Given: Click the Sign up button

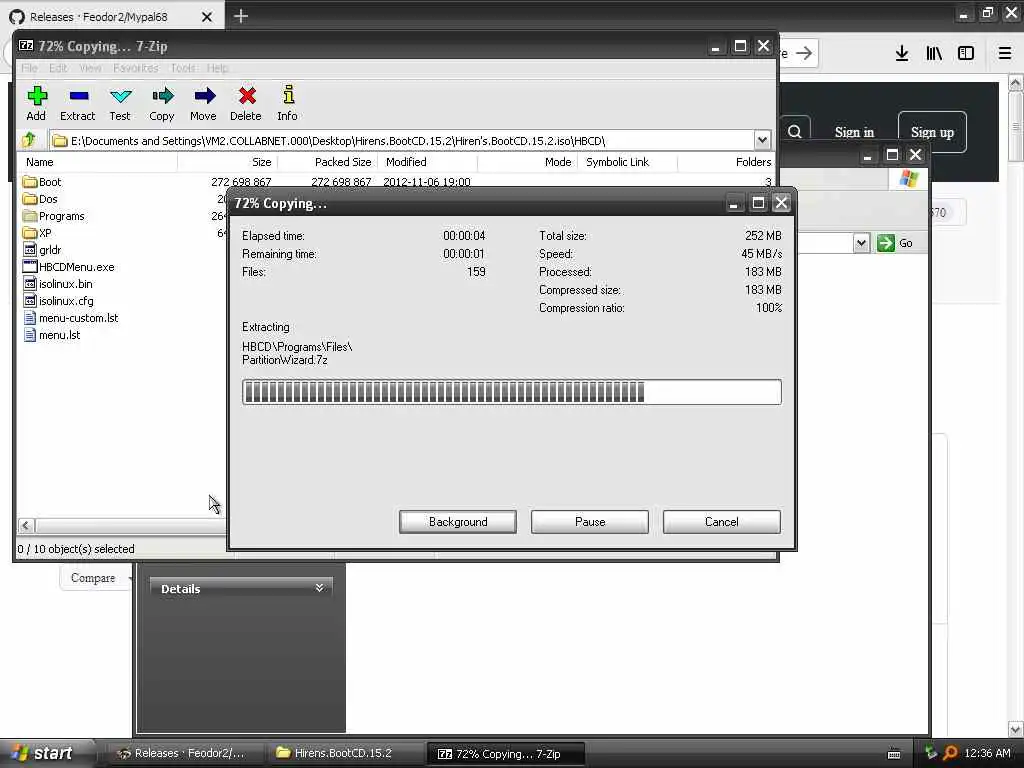Looking at the screenshot, I should tap(932, 132).
